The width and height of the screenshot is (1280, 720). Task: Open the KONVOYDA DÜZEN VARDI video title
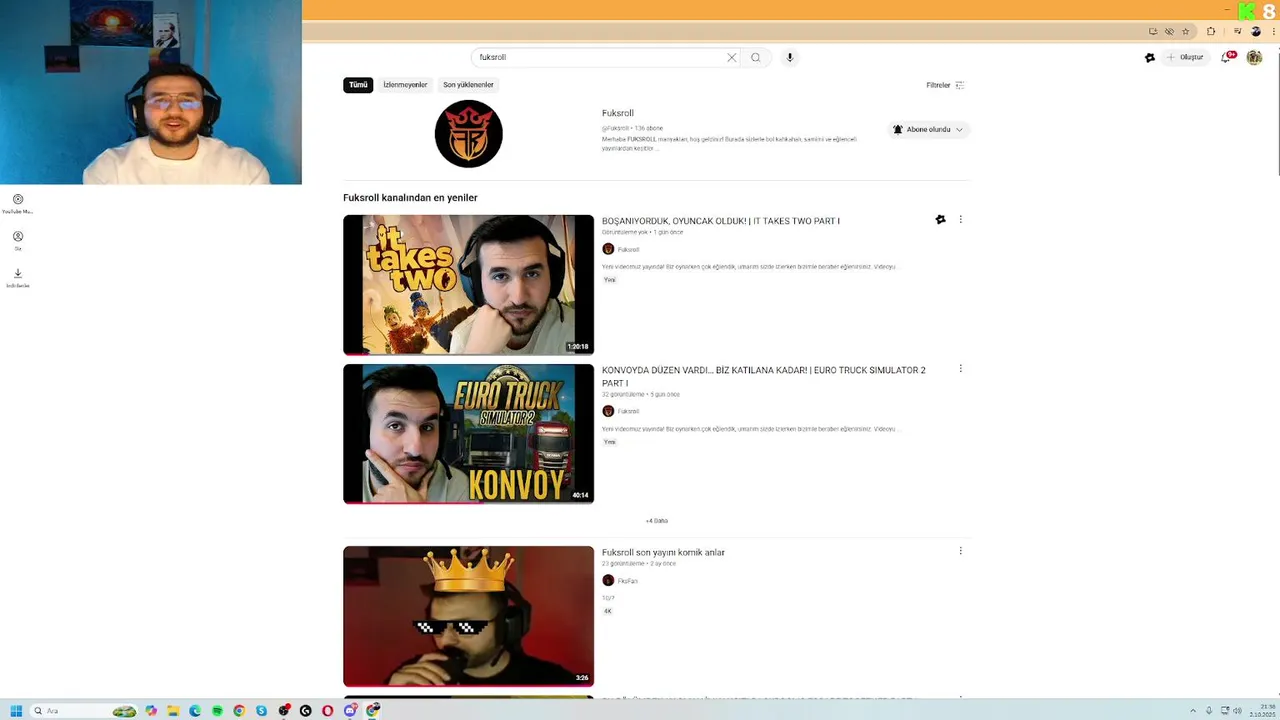click(764, 376)
